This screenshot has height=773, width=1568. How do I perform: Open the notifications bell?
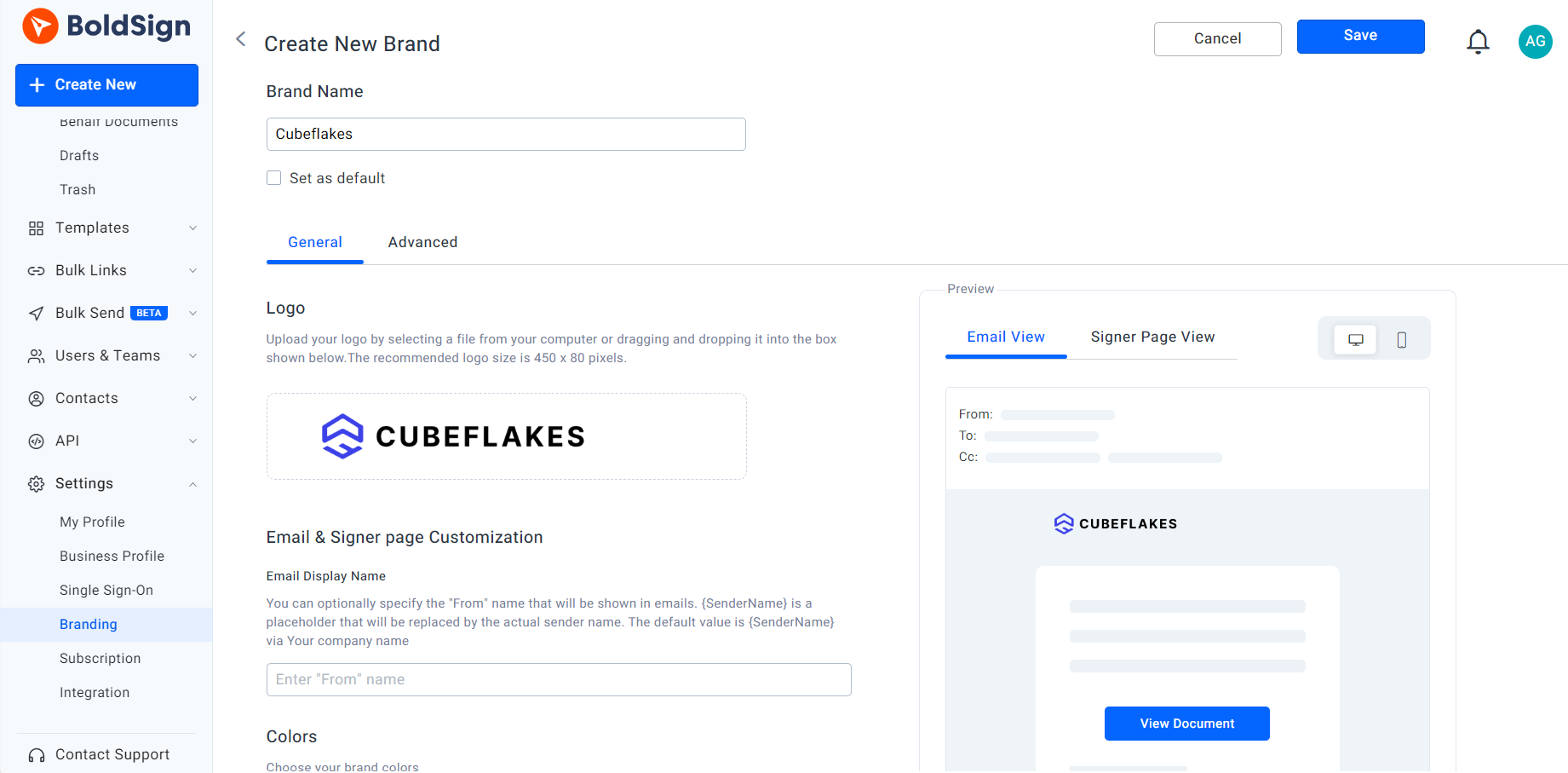pos(1478,41)
